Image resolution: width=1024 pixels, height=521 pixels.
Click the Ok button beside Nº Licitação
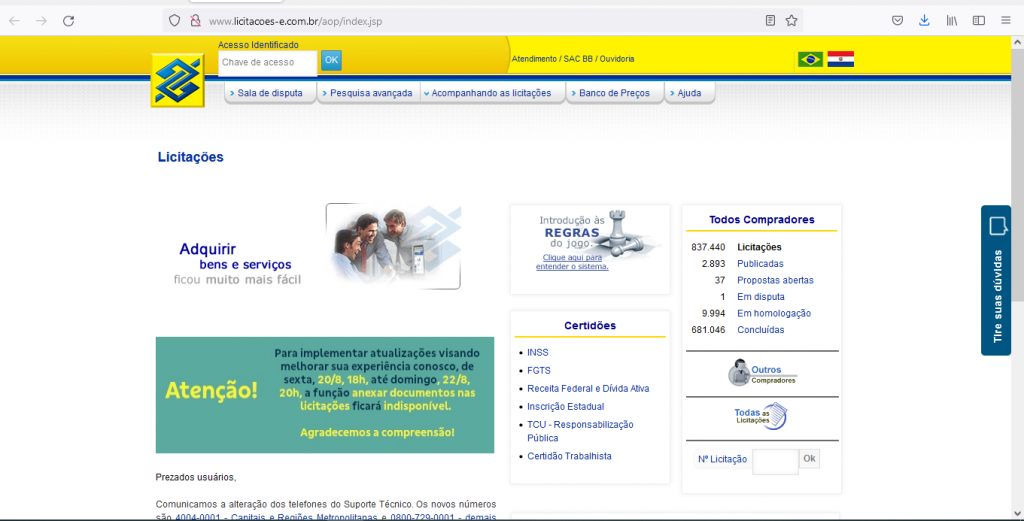pyautogui.click(x=809, y=459)
